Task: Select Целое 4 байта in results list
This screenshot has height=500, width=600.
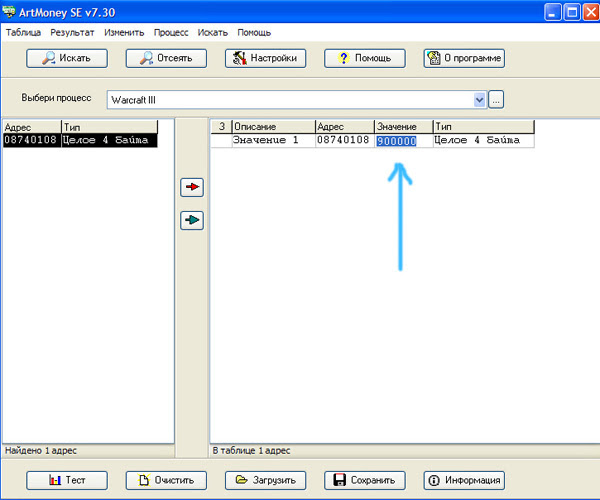Action: click(x=109, y=140)
